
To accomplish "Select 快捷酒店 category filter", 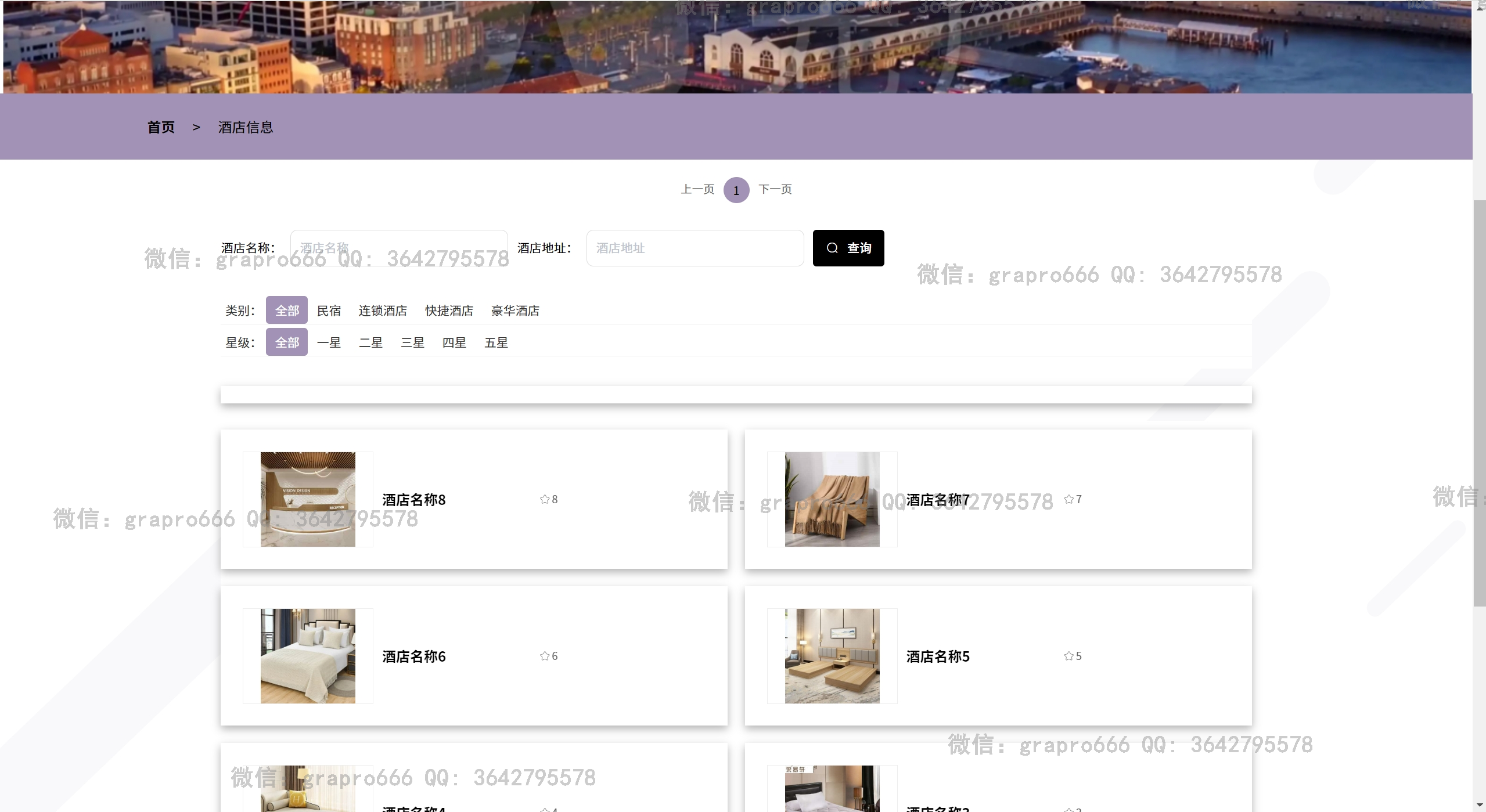I will tap(449, 311).
